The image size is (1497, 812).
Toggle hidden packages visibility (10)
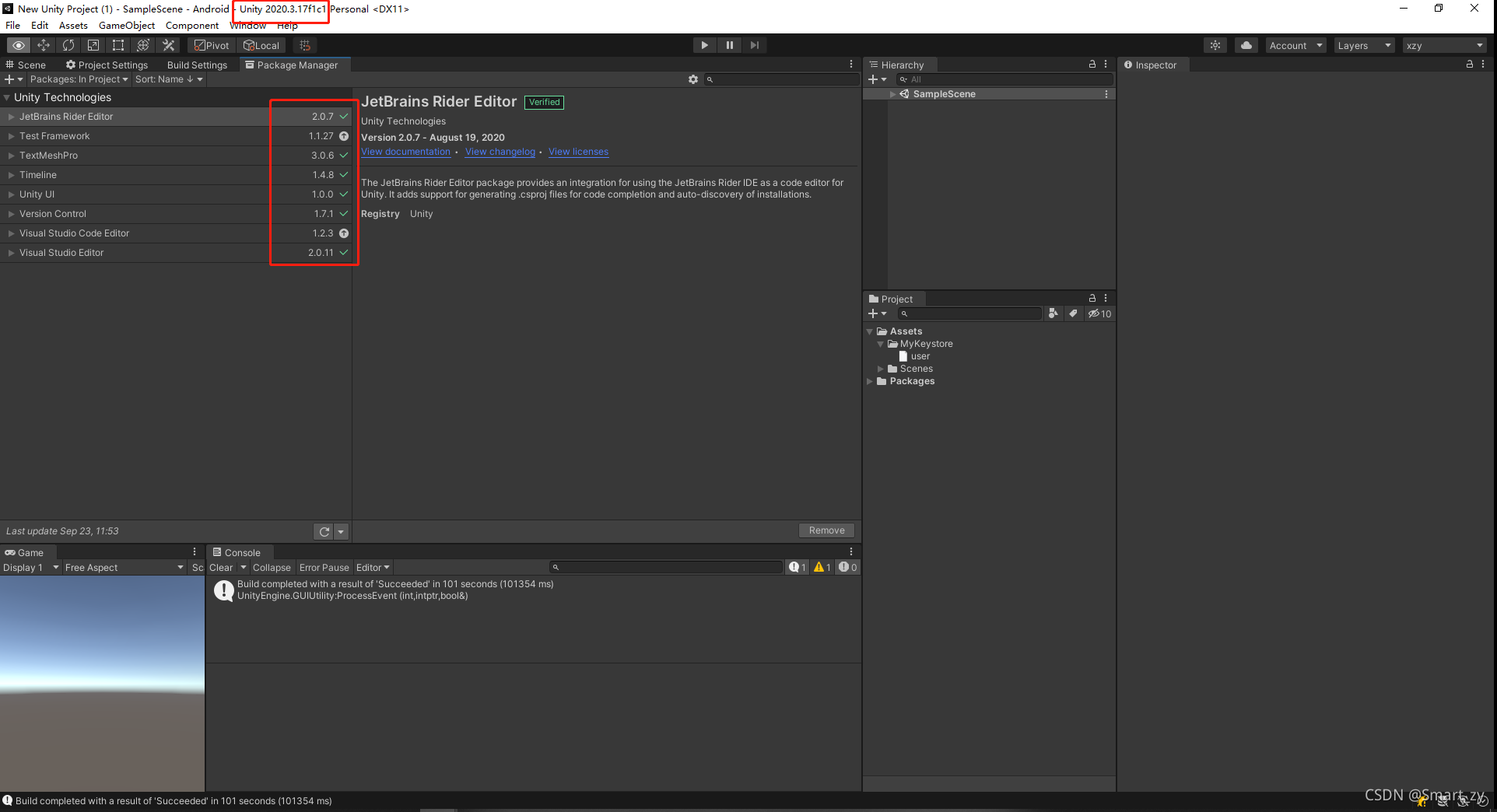(1100, 313)
